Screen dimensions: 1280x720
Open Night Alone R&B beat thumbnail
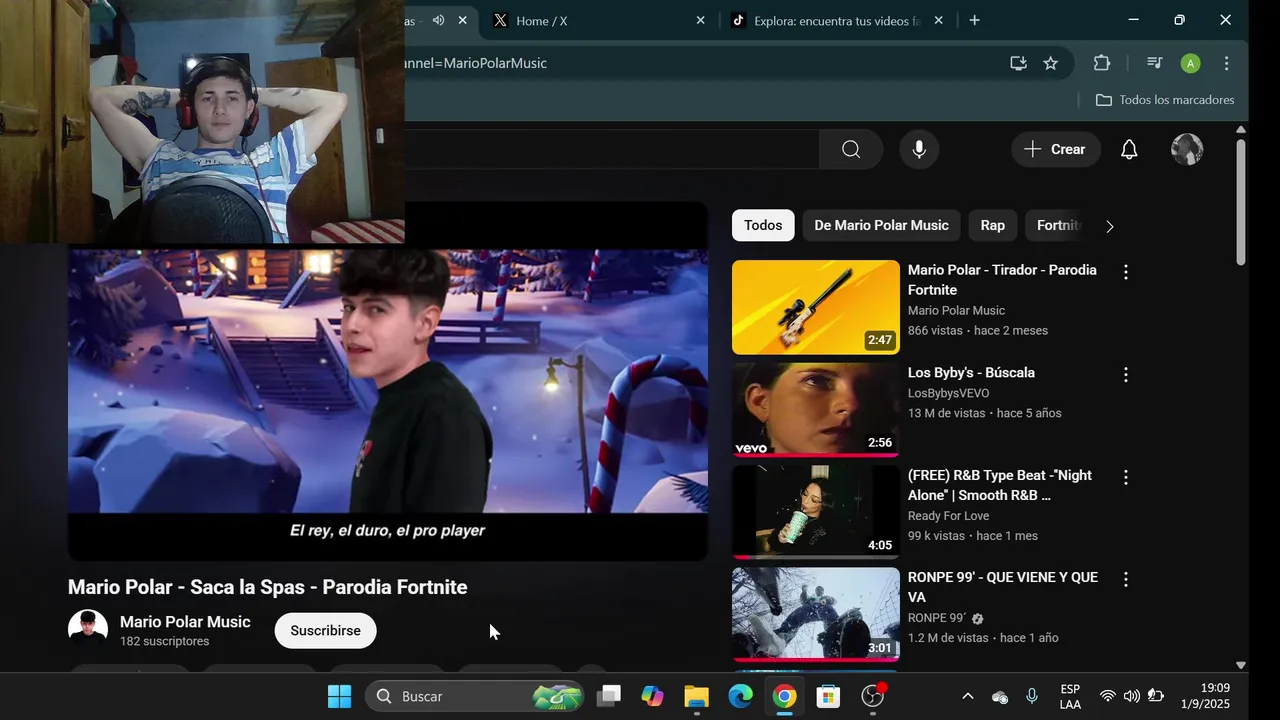pos(816,512)
